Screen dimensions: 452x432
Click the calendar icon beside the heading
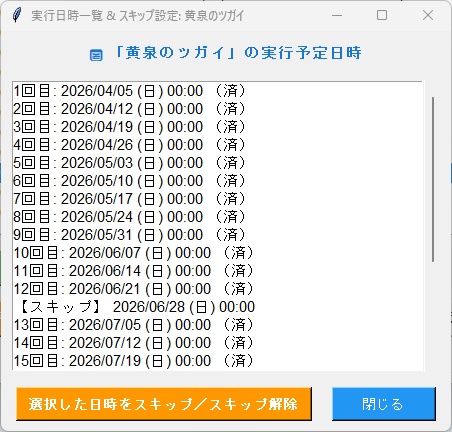96,55
